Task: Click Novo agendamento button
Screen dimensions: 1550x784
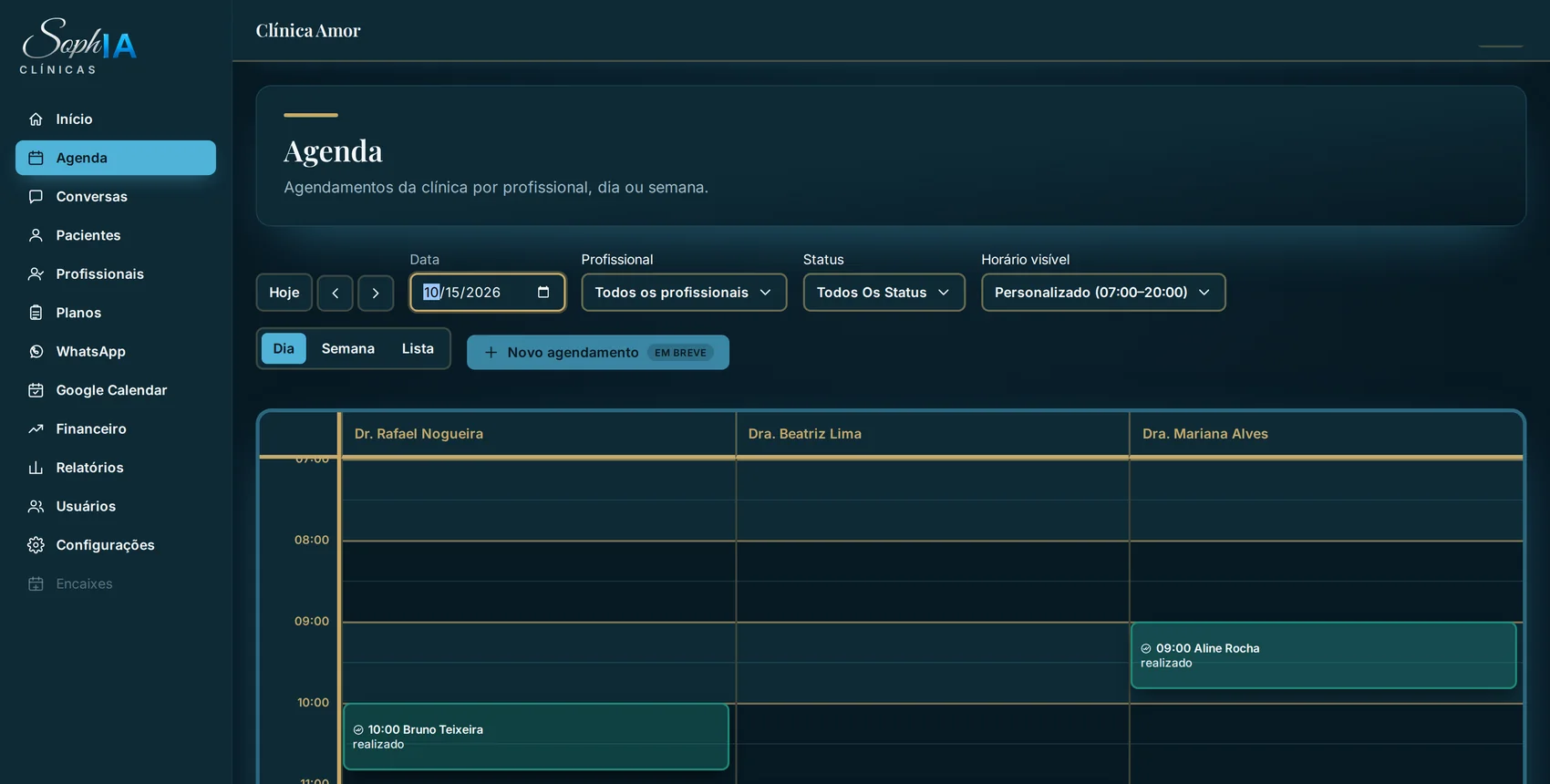Action: click(598, 353)
